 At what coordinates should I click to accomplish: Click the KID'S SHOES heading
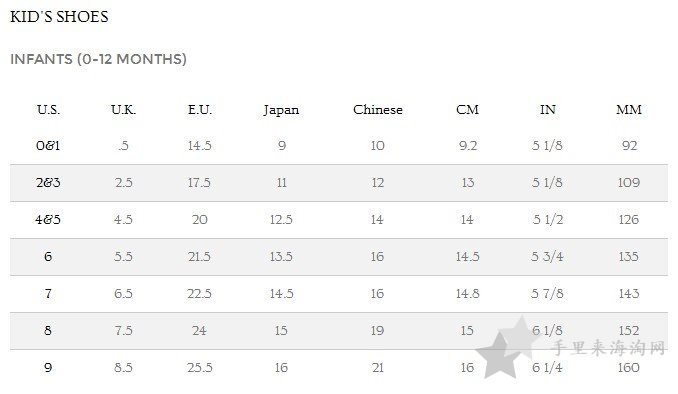(x=59, y=16)
